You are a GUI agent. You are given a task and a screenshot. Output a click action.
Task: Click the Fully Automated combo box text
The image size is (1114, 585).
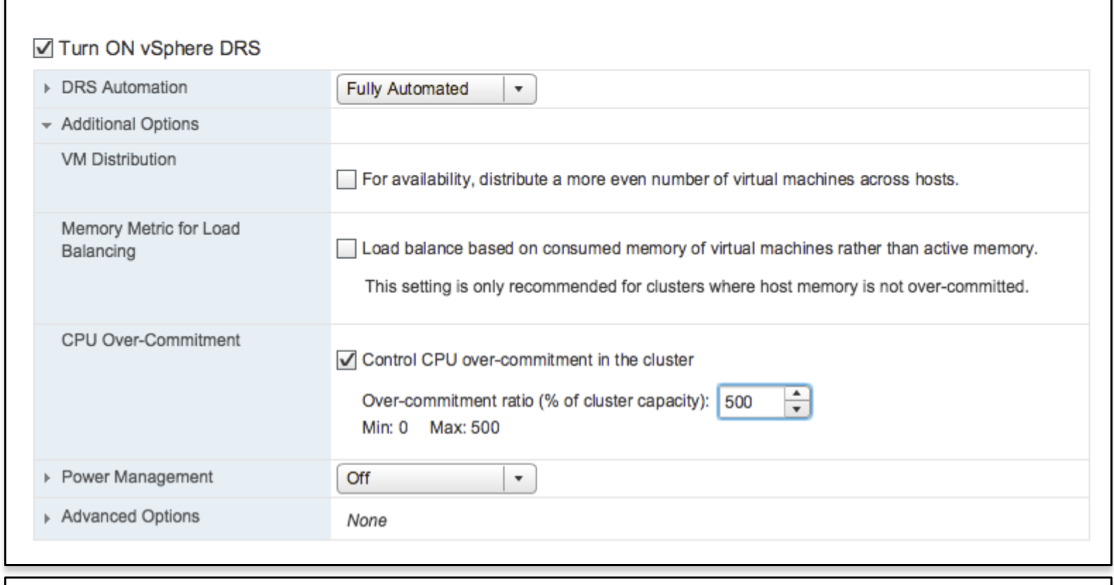[419, 89]
